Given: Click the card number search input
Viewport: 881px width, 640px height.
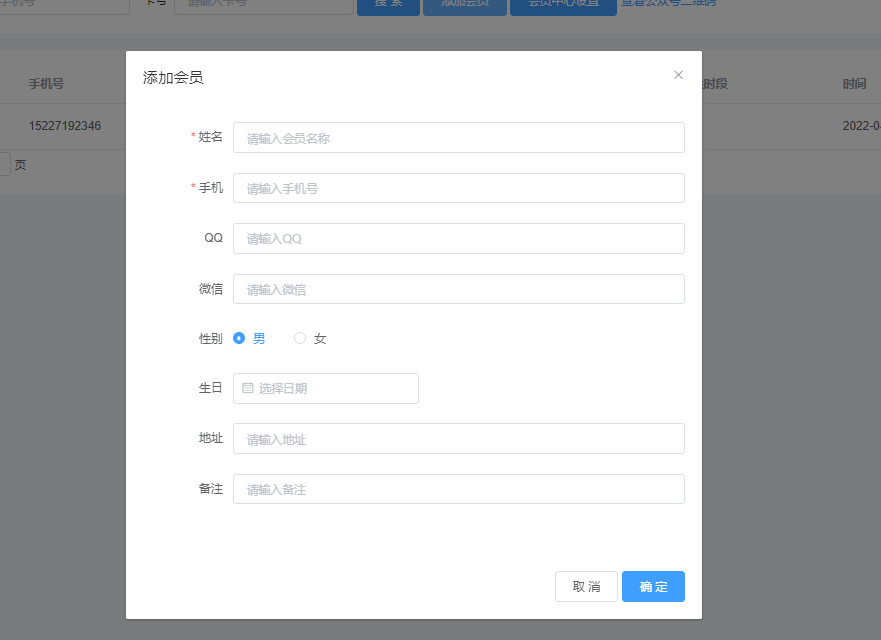Looking at the screenshot, I should (x=263, y=4).
